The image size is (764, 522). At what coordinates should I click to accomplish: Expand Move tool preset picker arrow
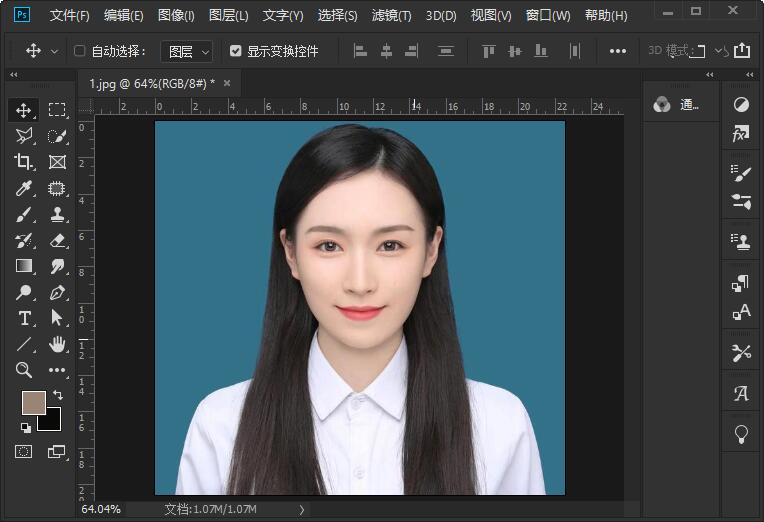(x=55, y=51)
